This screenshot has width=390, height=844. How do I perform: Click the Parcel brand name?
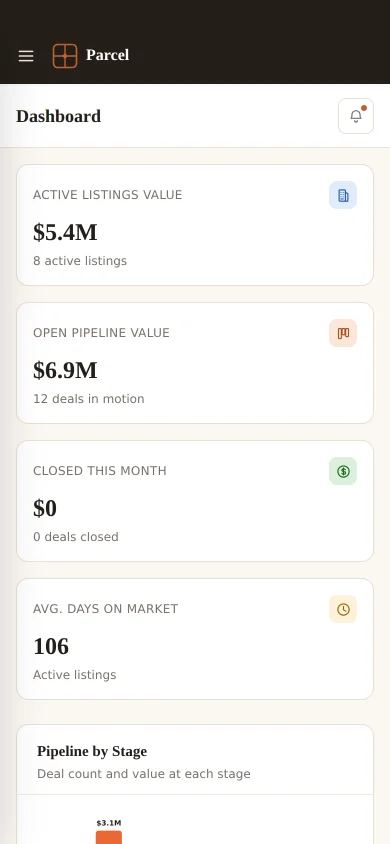coord(108,55)
